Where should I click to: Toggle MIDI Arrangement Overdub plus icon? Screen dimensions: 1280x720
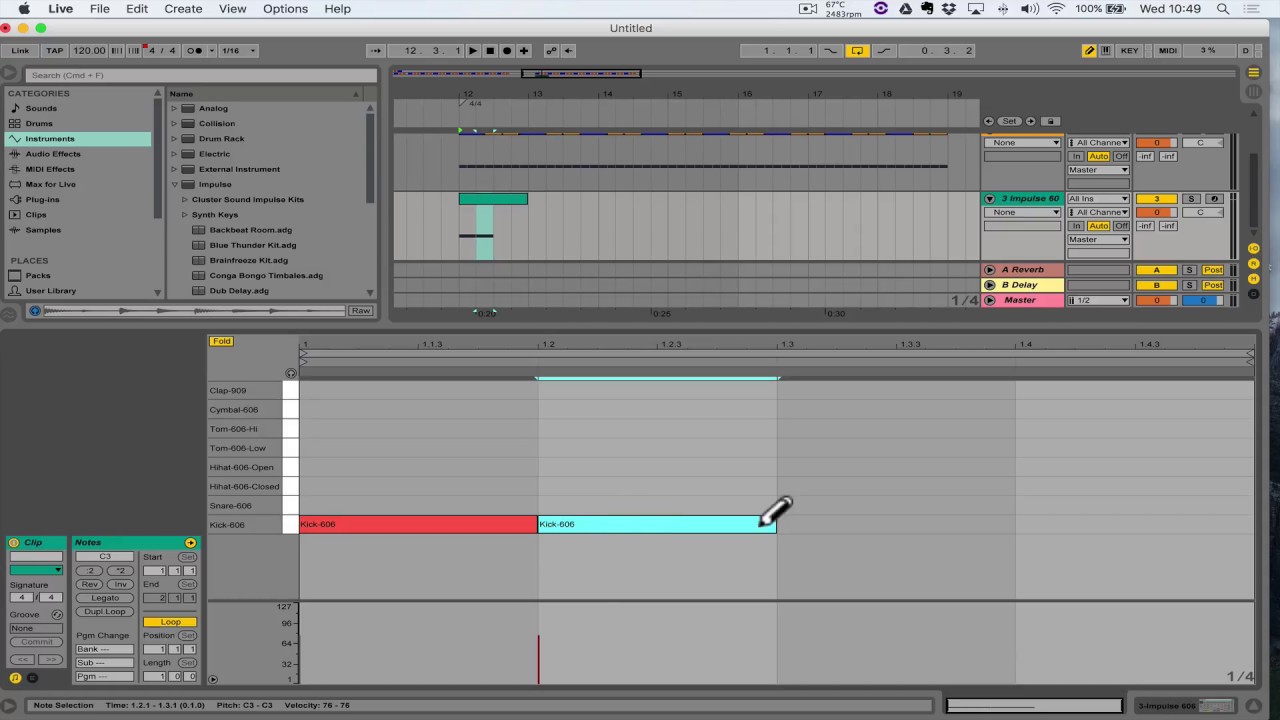(525, 51)
